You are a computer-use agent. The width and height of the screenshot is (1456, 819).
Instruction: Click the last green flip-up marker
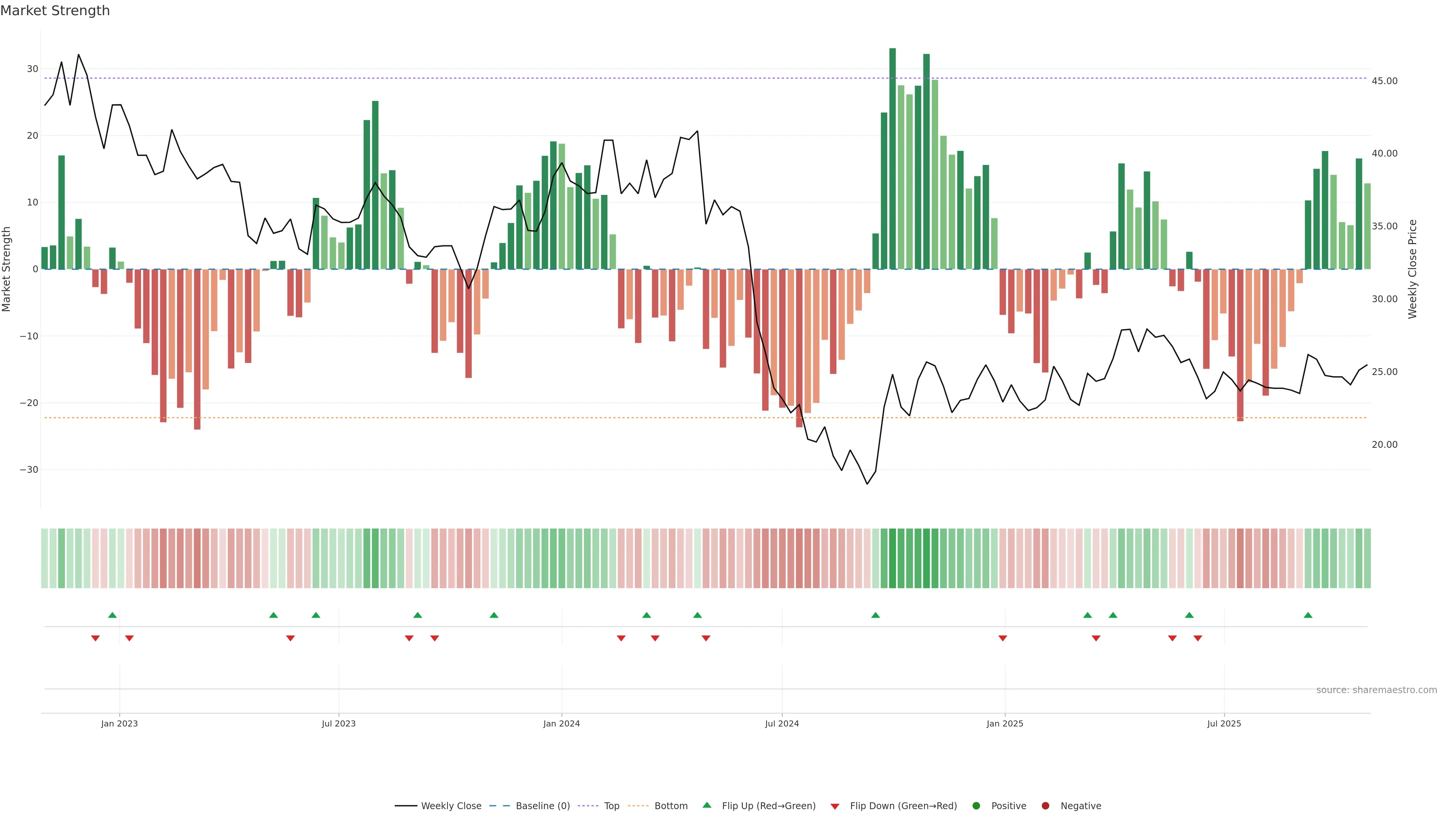point(1308,615)
